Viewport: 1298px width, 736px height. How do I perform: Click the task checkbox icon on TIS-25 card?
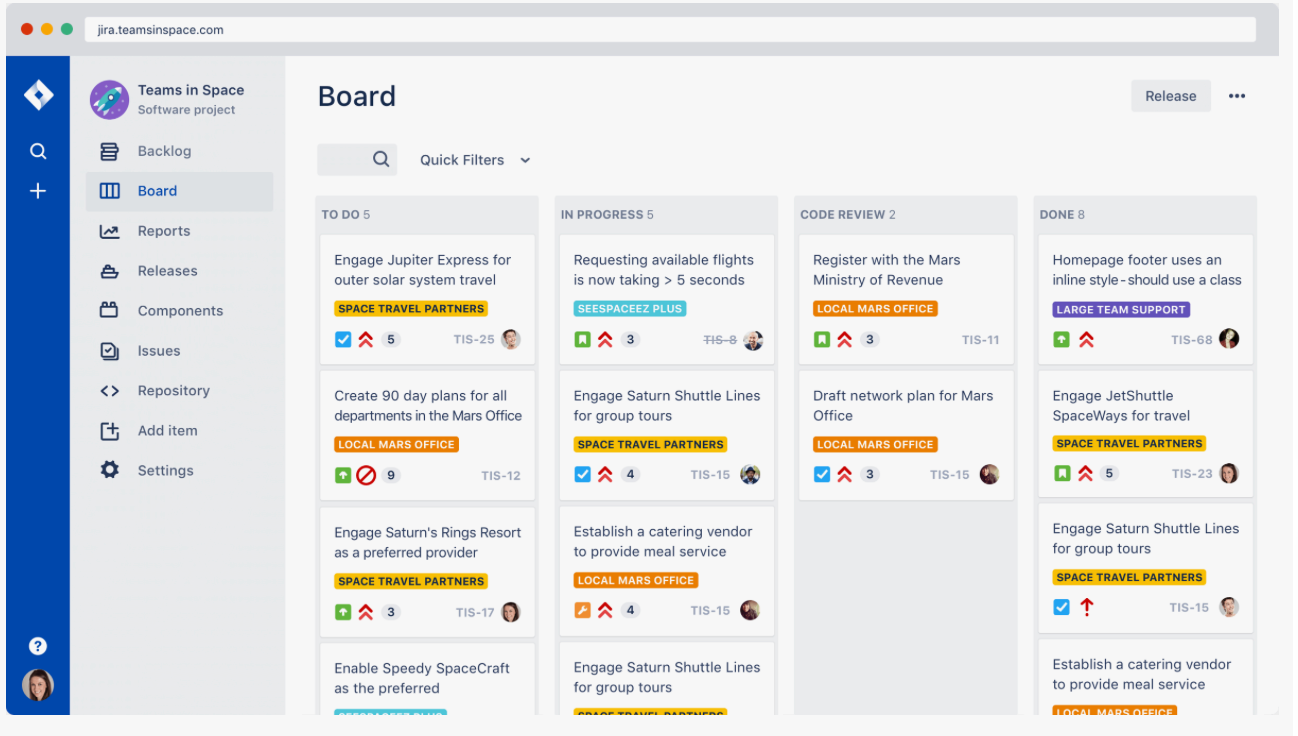pos(343,340)
